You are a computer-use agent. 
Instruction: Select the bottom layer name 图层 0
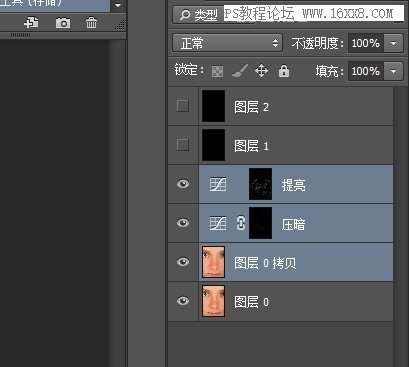(252, 302)
